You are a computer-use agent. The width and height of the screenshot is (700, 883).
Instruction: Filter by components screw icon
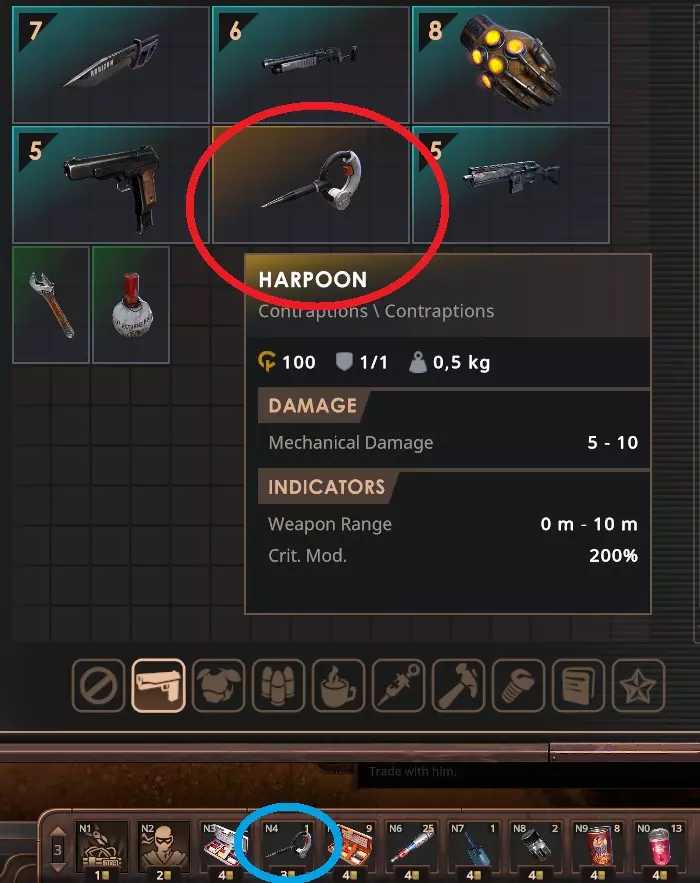(518, 685)
